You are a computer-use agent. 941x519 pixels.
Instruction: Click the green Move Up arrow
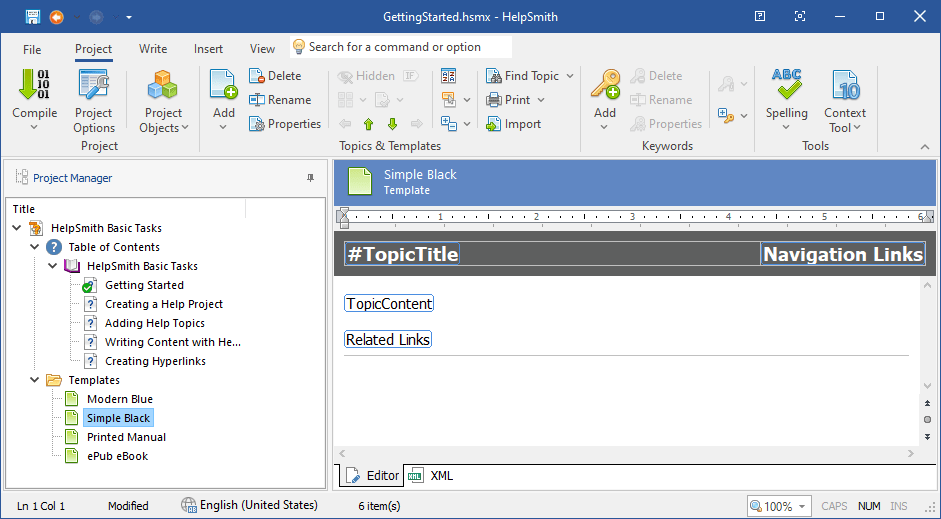pyautogui.click(x=368, y=124)
